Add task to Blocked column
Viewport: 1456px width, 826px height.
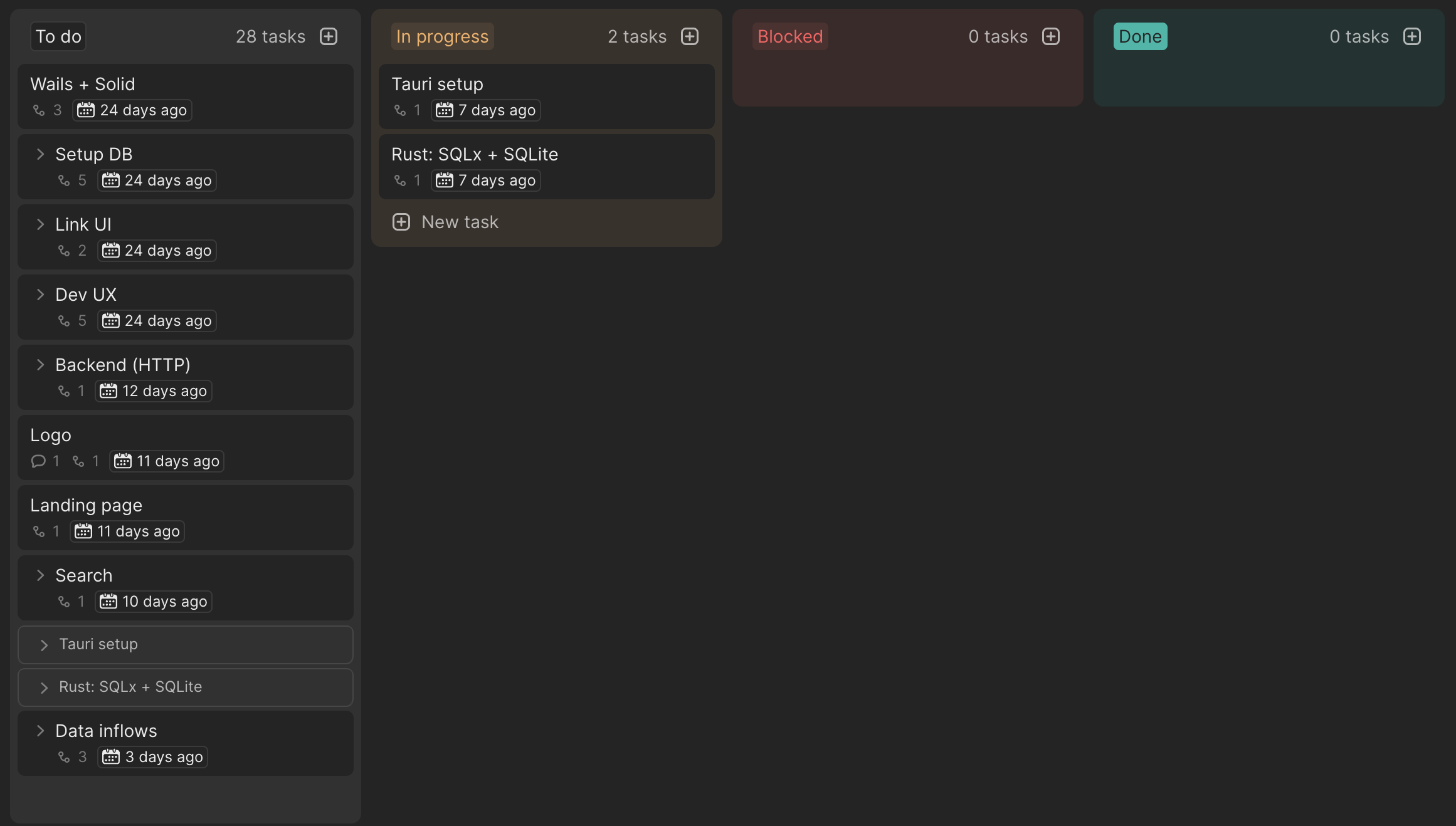(1051, 36)
